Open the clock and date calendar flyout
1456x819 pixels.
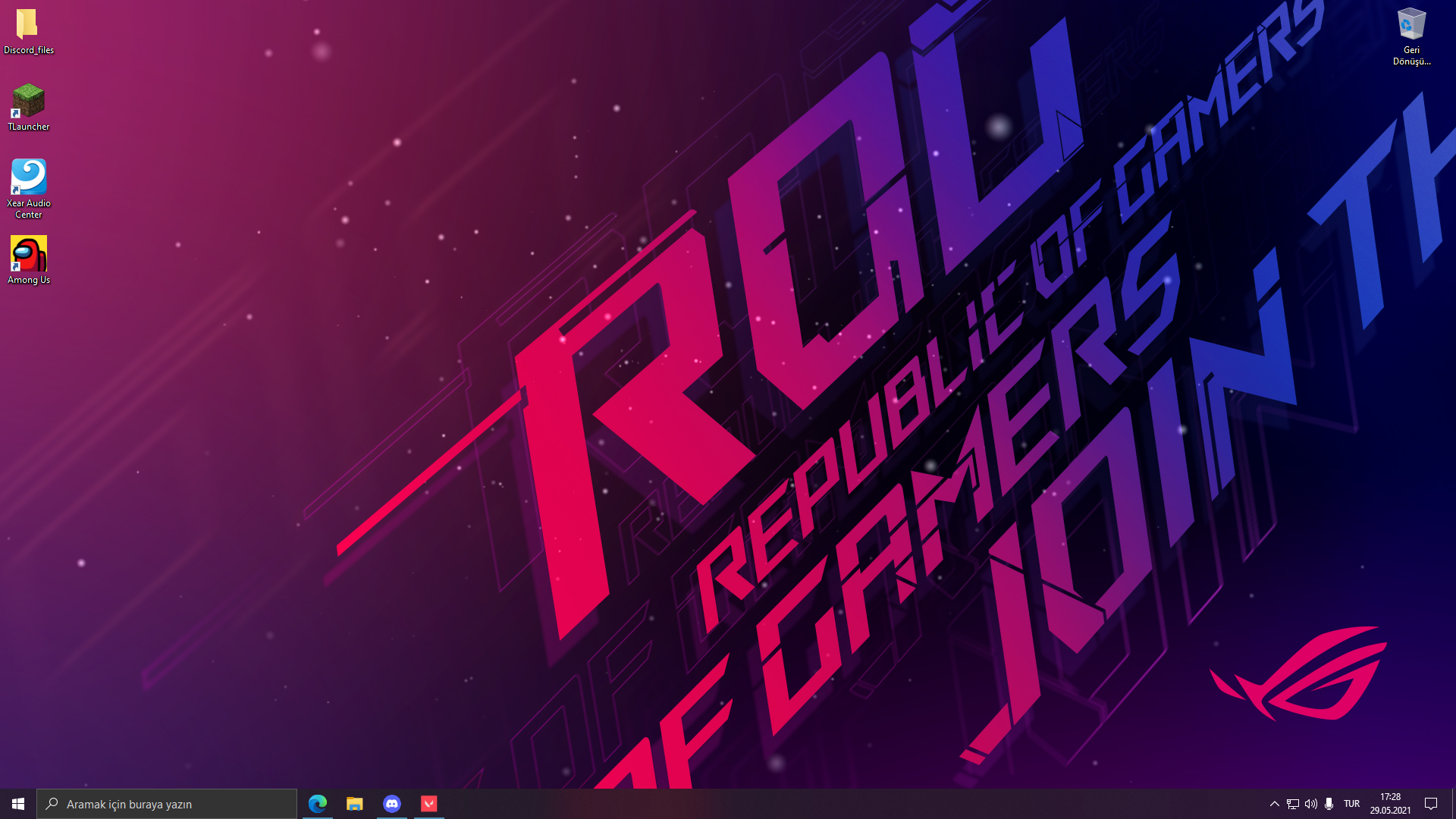(x=1390, y=804)
